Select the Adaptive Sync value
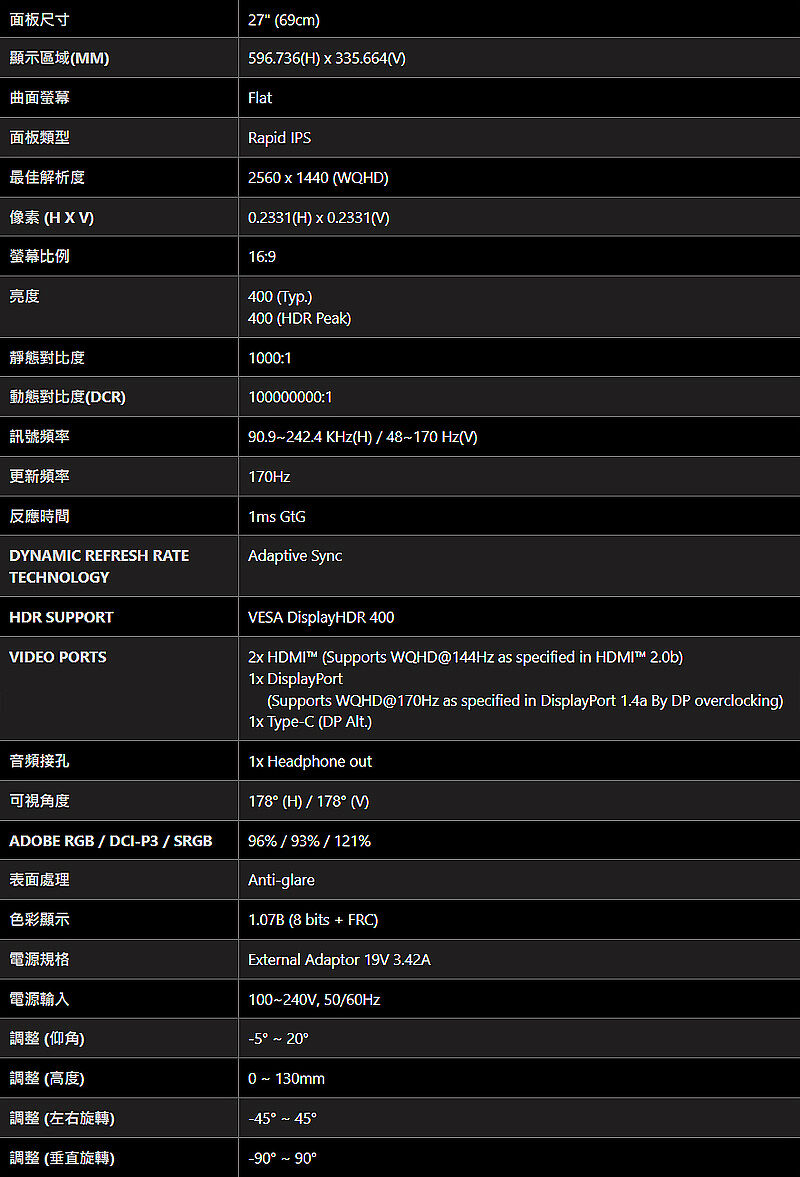800x1177 pixels. [295, 555]
